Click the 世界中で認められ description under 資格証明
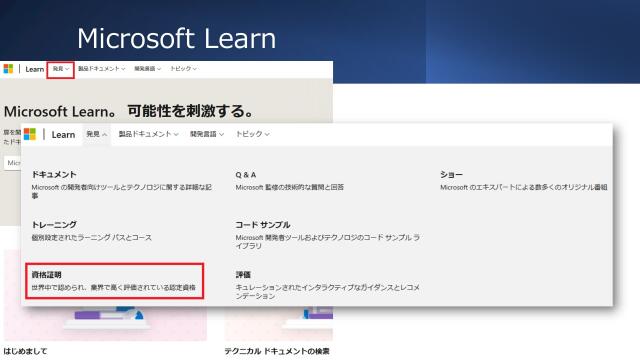 click(113, 287)
